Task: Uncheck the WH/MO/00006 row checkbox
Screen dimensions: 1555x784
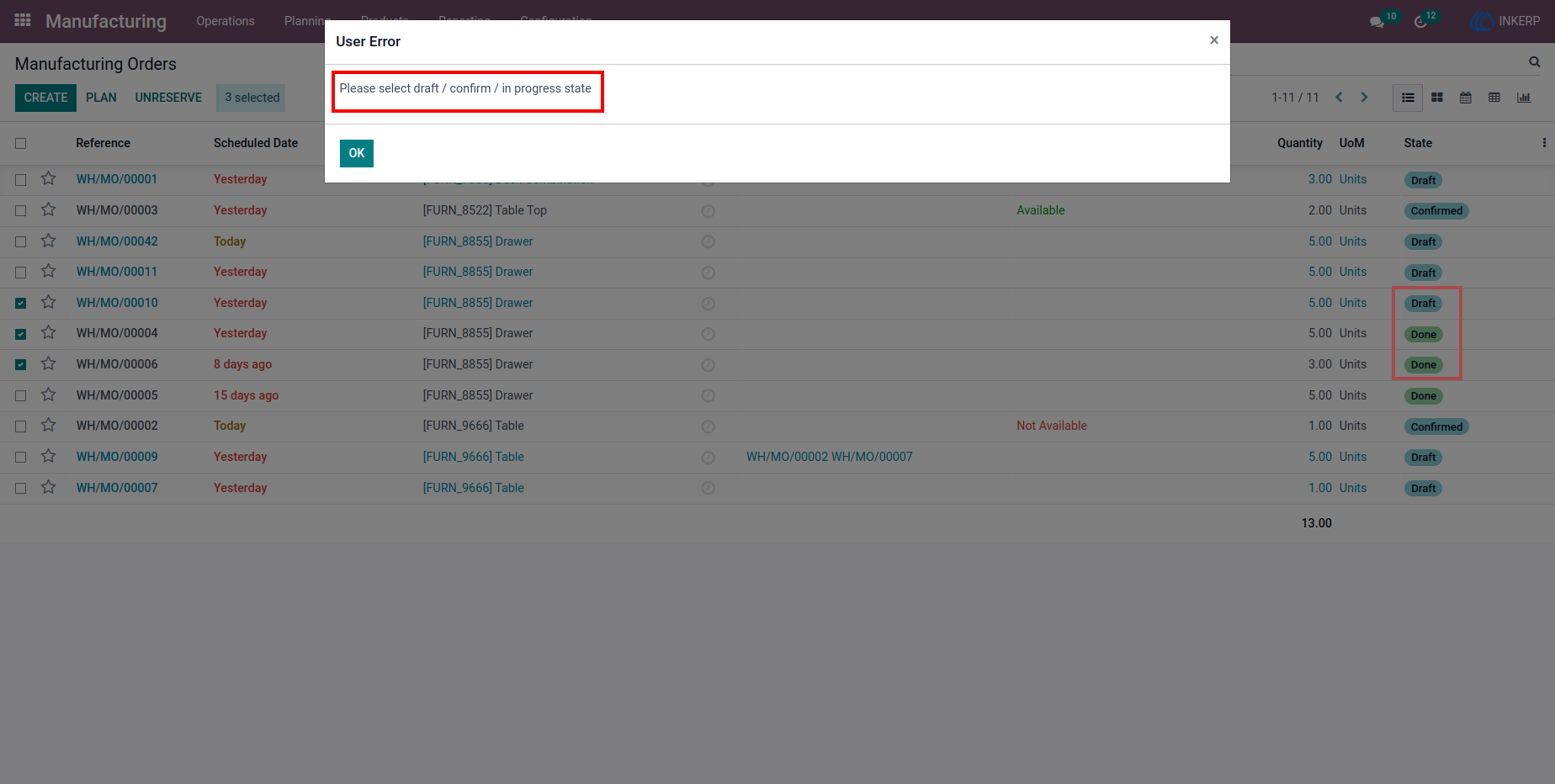Action: pyautogui.click(x=21, y=365)
